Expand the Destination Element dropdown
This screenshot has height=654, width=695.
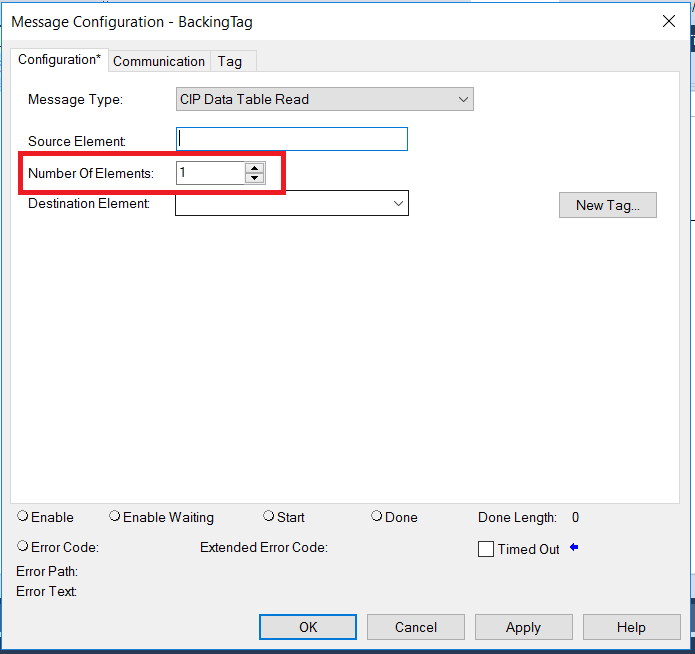point(398,204)
